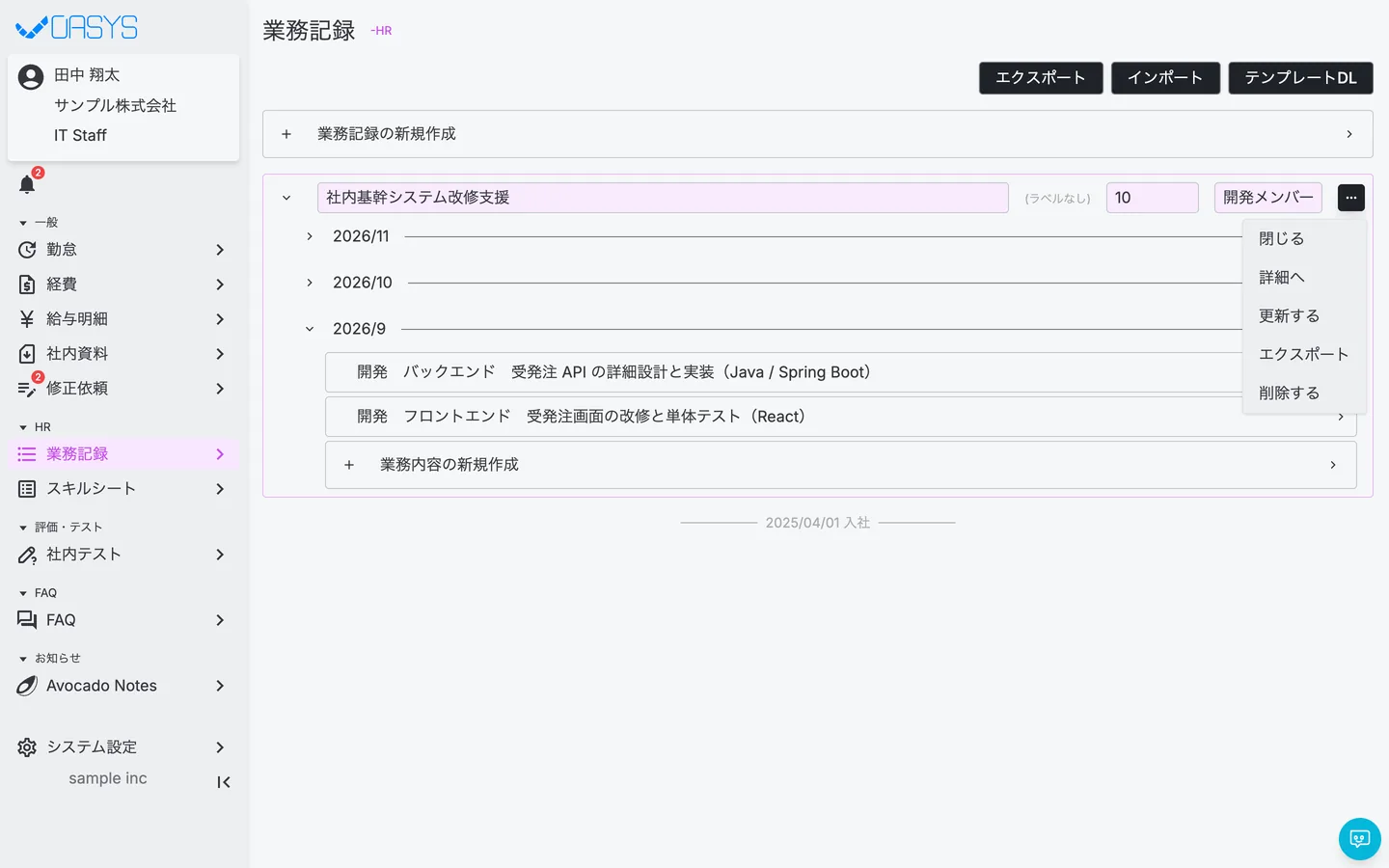Image resolution: width=1389 pixels, height=868 pixels.
Task: Select 詳細へ from the context menu
Action: click(x=1304, y=277)
